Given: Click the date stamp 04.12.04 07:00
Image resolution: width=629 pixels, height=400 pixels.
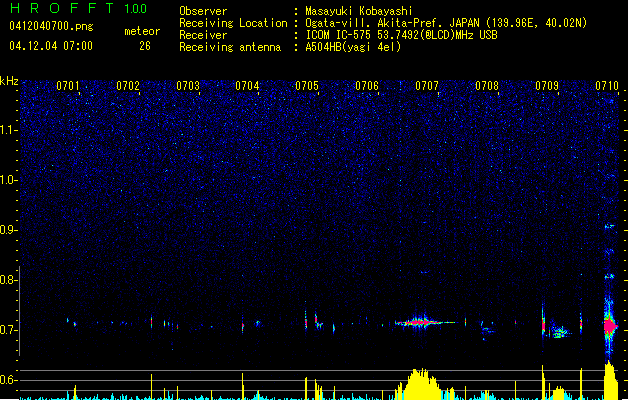Looking at the screenshot, I should click(x=51, y=46).
